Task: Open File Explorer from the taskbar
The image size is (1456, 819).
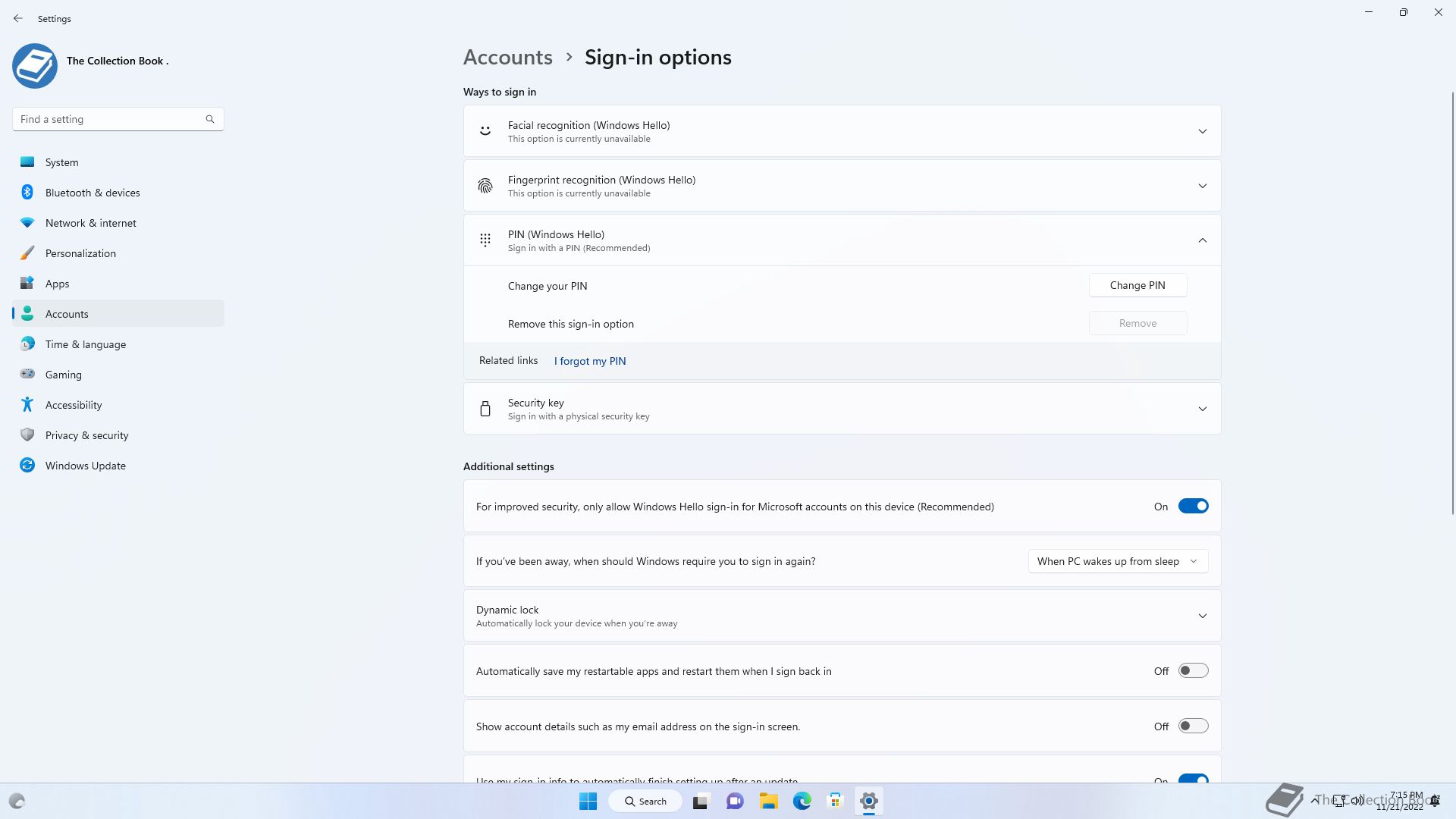Action: (768, 801)
